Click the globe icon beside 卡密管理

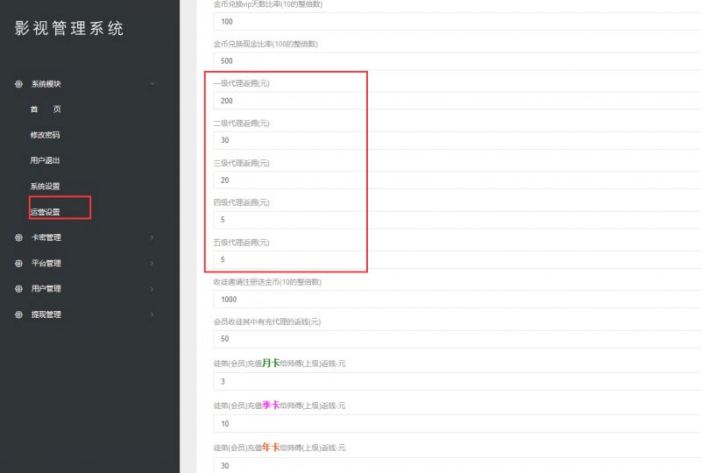click(x=18, y=237)
